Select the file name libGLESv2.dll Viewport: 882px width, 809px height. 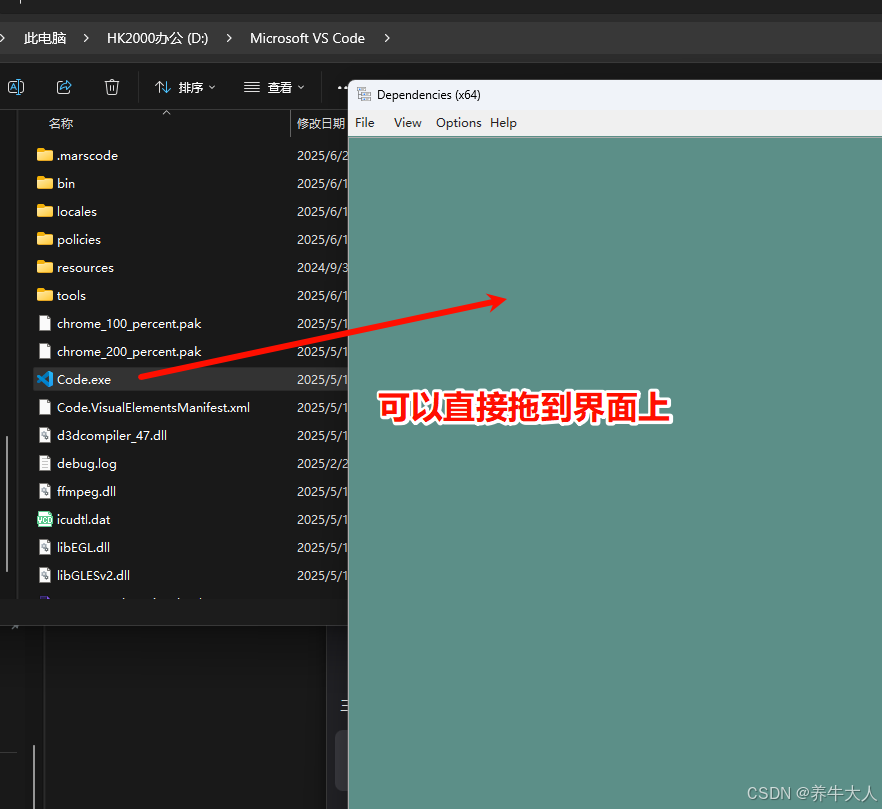93,576
